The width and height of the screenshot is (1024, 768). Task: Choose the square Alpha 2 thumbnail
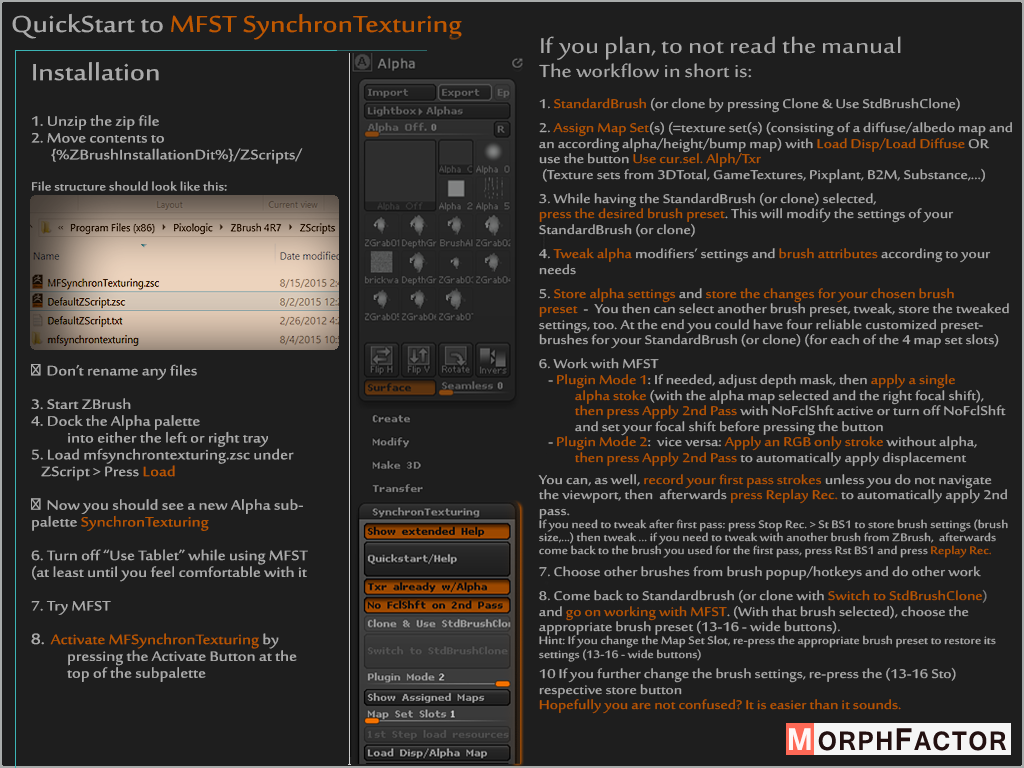pyautogui.click(x=456, y=194)
